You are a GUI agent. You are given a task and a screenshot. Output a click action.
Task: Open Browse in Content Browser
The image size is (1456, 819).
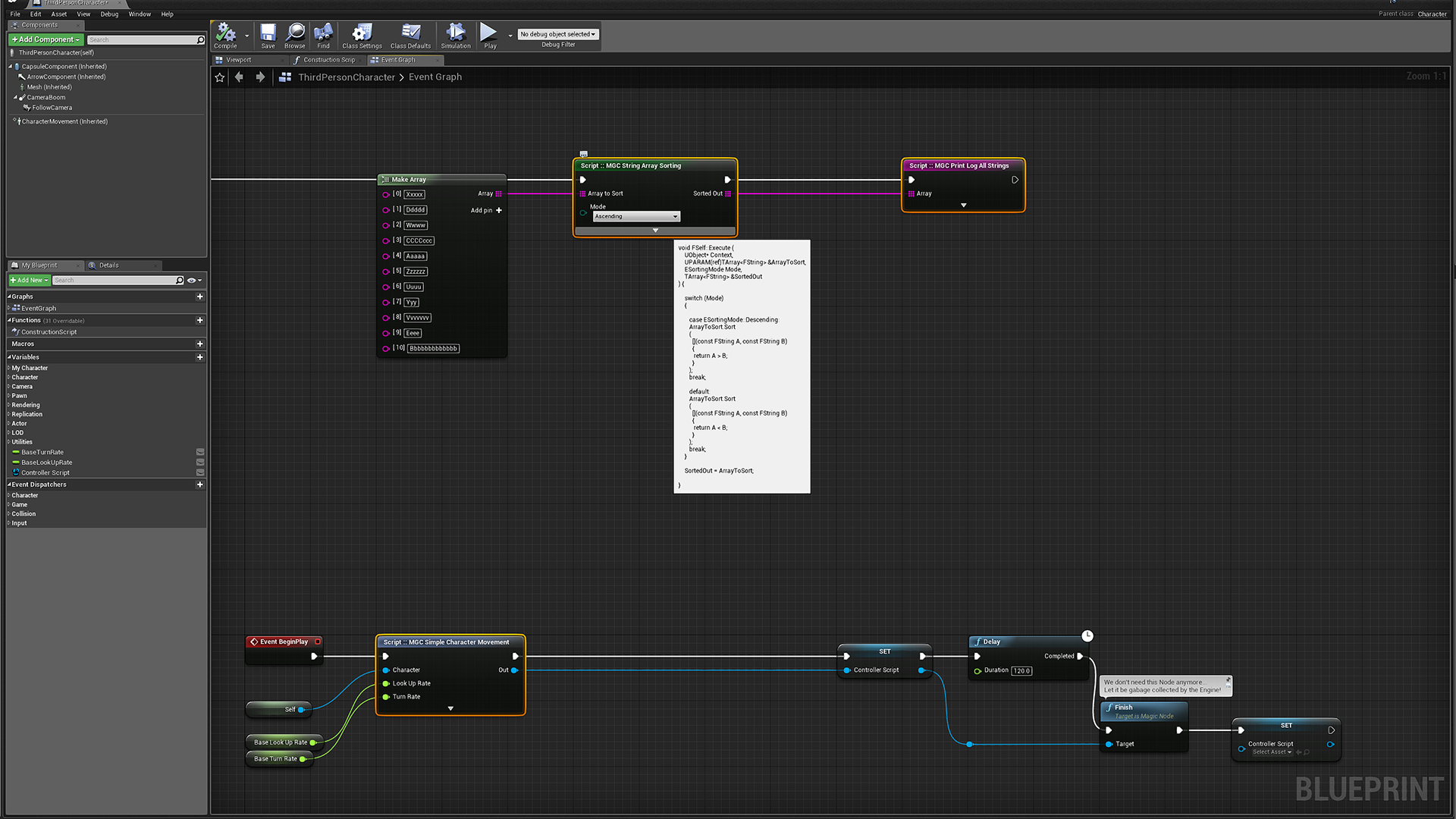click(x=295, y=35)
